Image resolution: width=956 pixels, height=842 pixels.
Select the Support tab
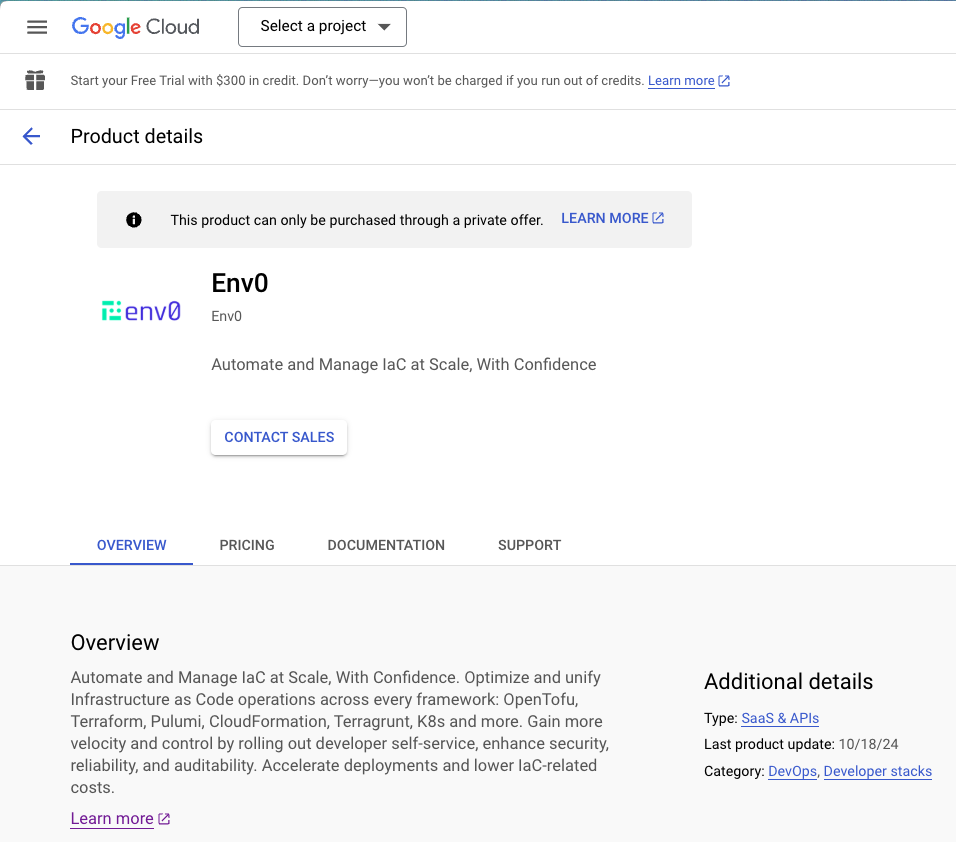529,545
